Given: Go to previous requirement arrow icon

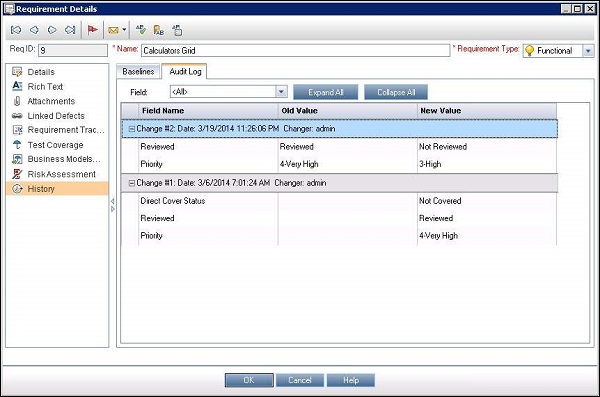Looking at the screenshot, I should click(34, 30).
